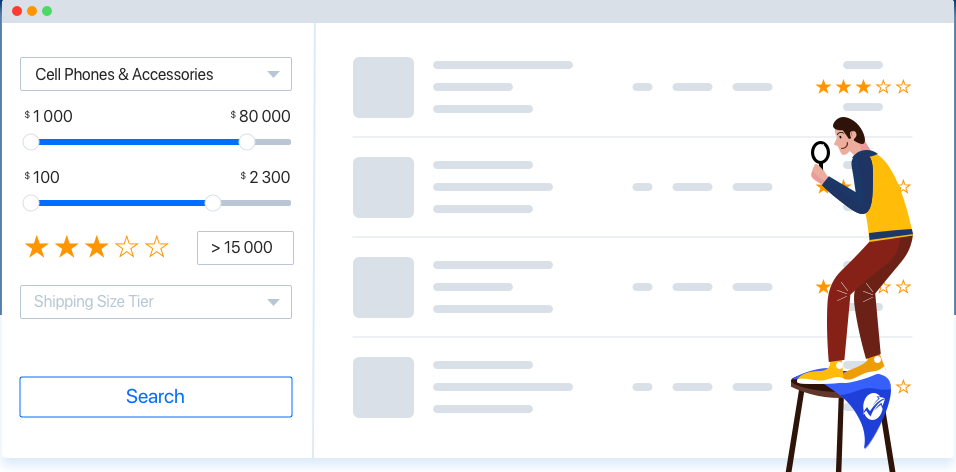Viewport: 956px width, 472px height.
Task: Click the $2 300 upper slider handle
Action: click(212, 203)
